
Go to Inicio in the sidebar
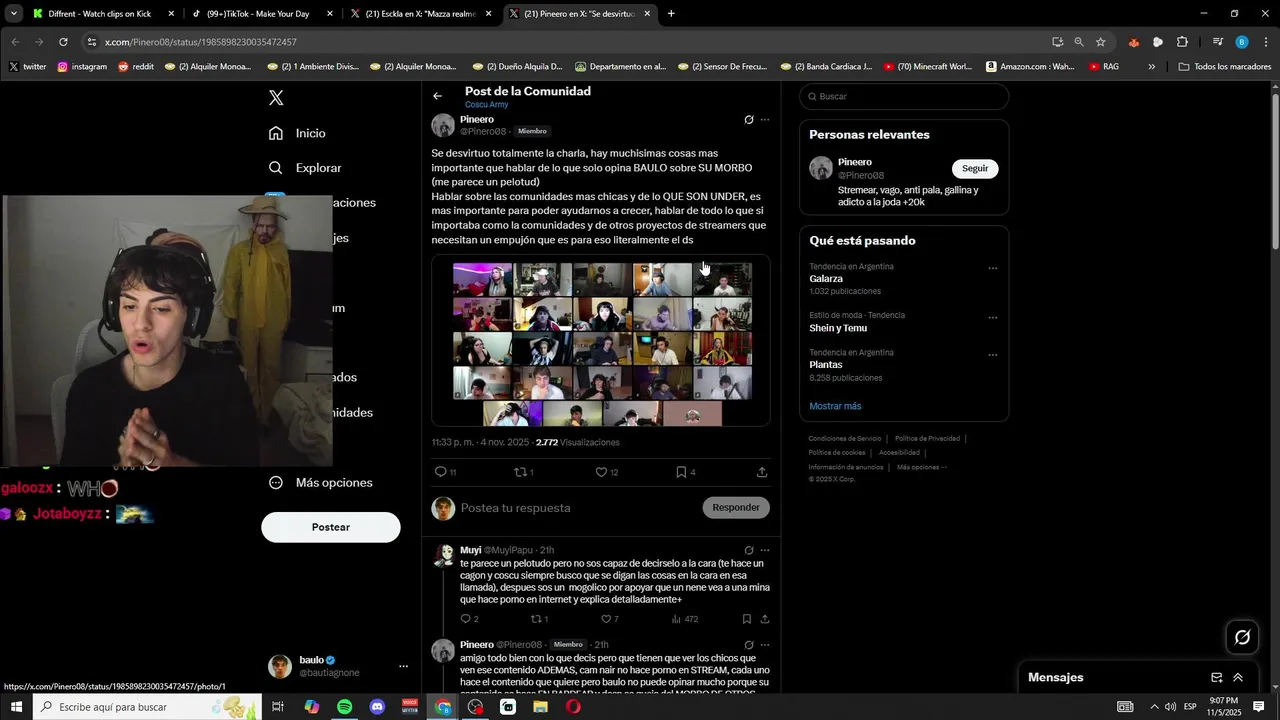click(x=297, y=133)
